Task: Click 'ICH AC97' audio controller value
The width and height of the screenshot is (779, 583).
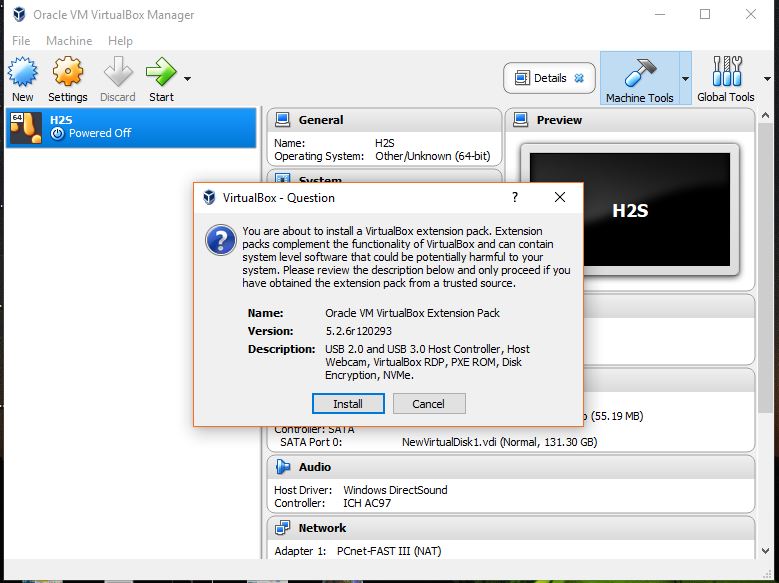Action: pos(367,503)
